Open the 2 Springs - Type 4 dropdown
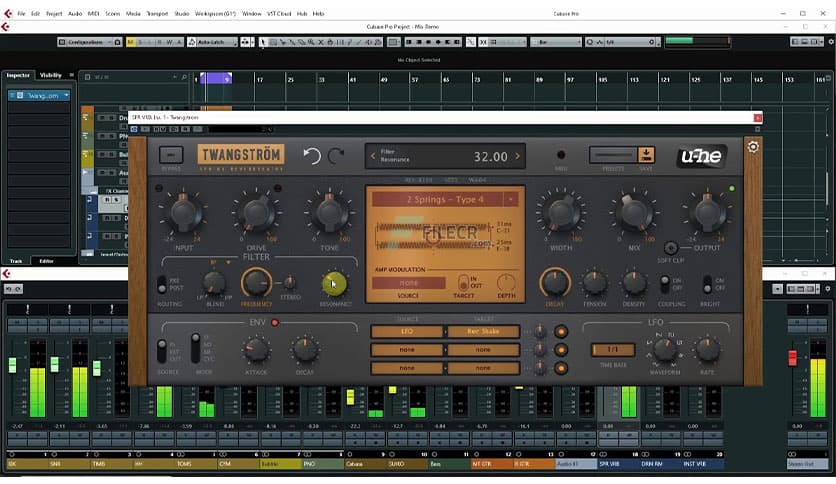Screen dimensions: 836x484 tap(445, 199)
